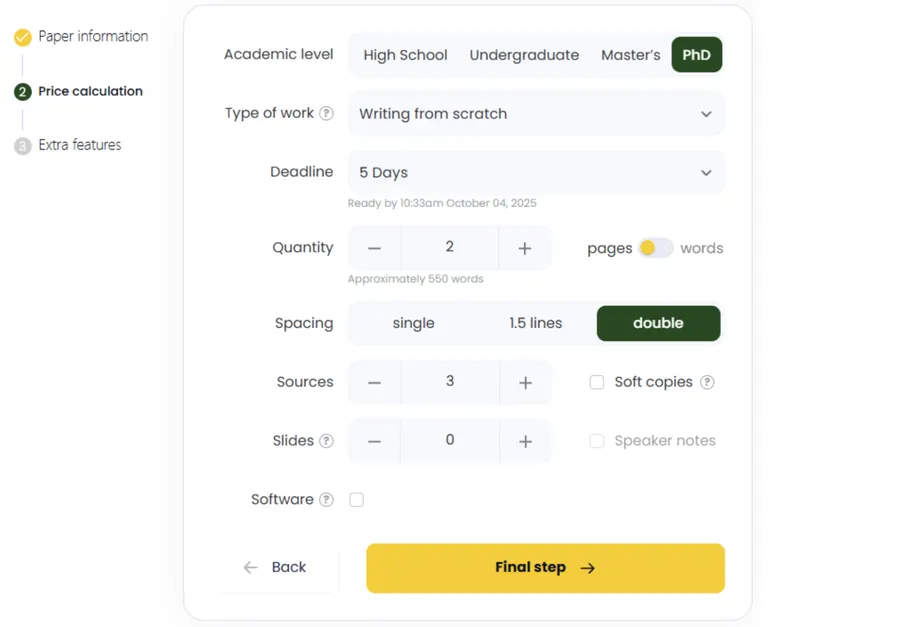Viewport: 900px width, 627px height.
Task: Click the Quantity value field showing 2
Action: [x=449, y=247]
